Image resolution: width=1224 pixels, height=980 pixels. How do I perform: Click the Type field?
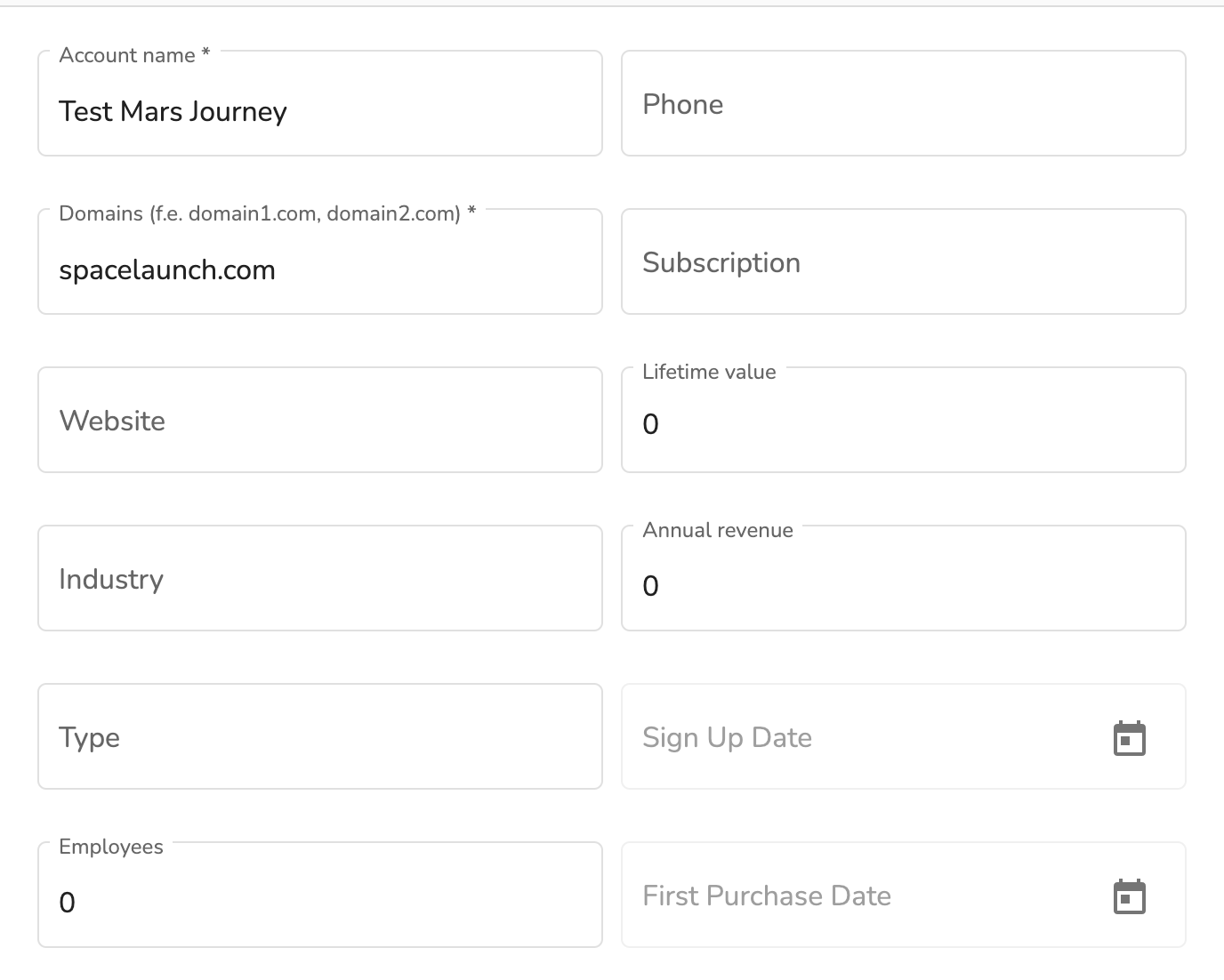coord(320,737)
